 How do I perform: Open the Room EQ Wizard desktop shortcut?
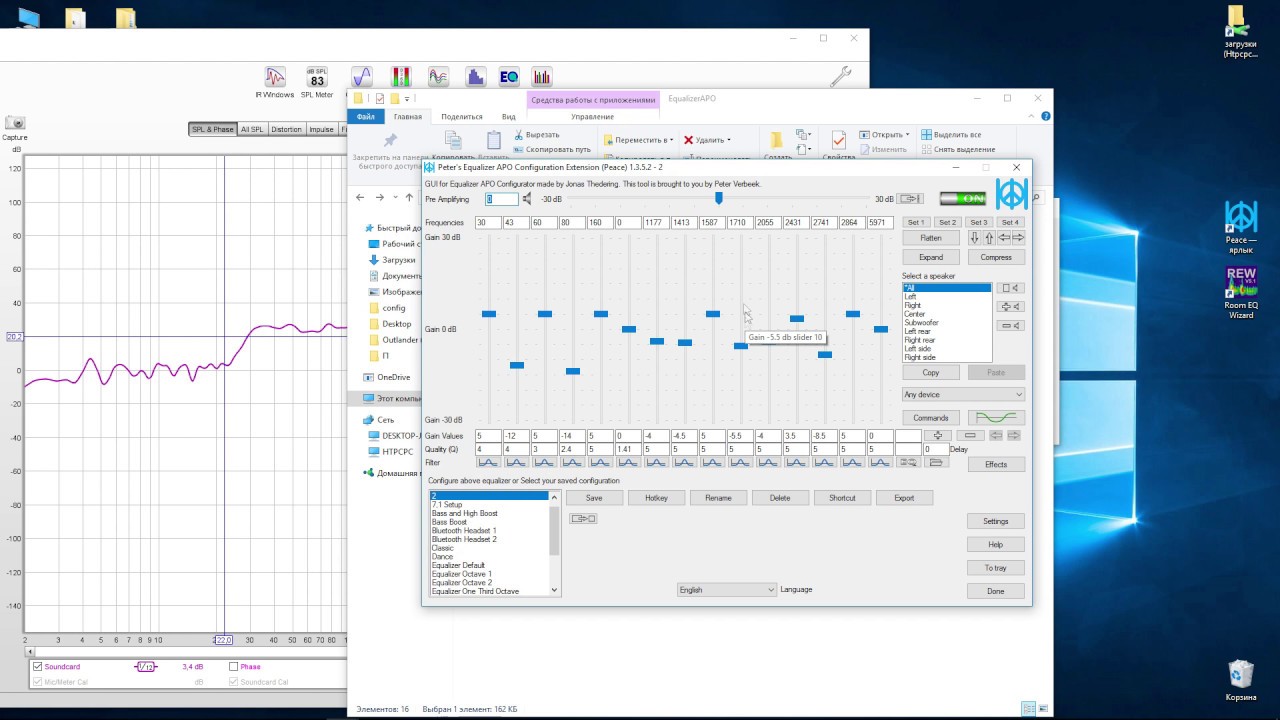click(1241, 292)
